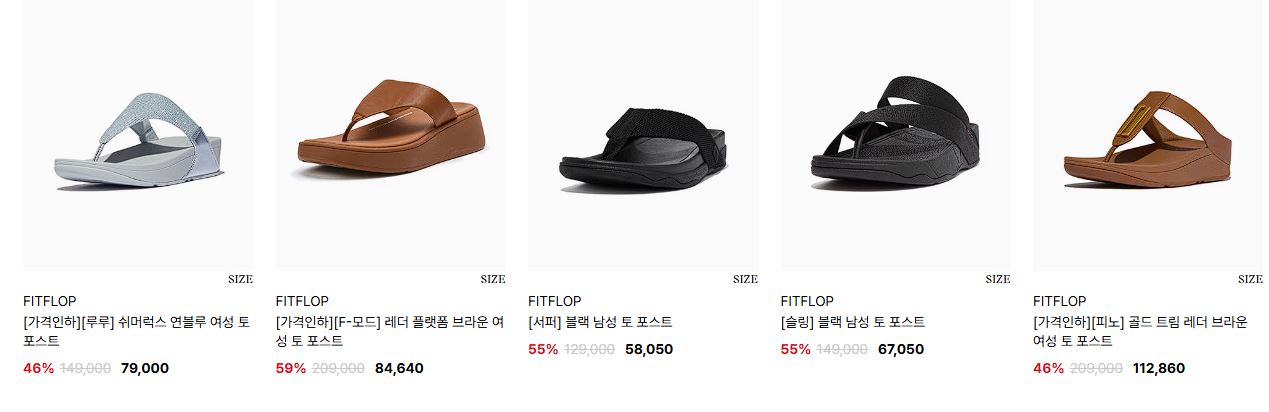Open the [서퍼] 블랙 남성 토 포스트 title
1269x412 pixels.
[600, 322]
